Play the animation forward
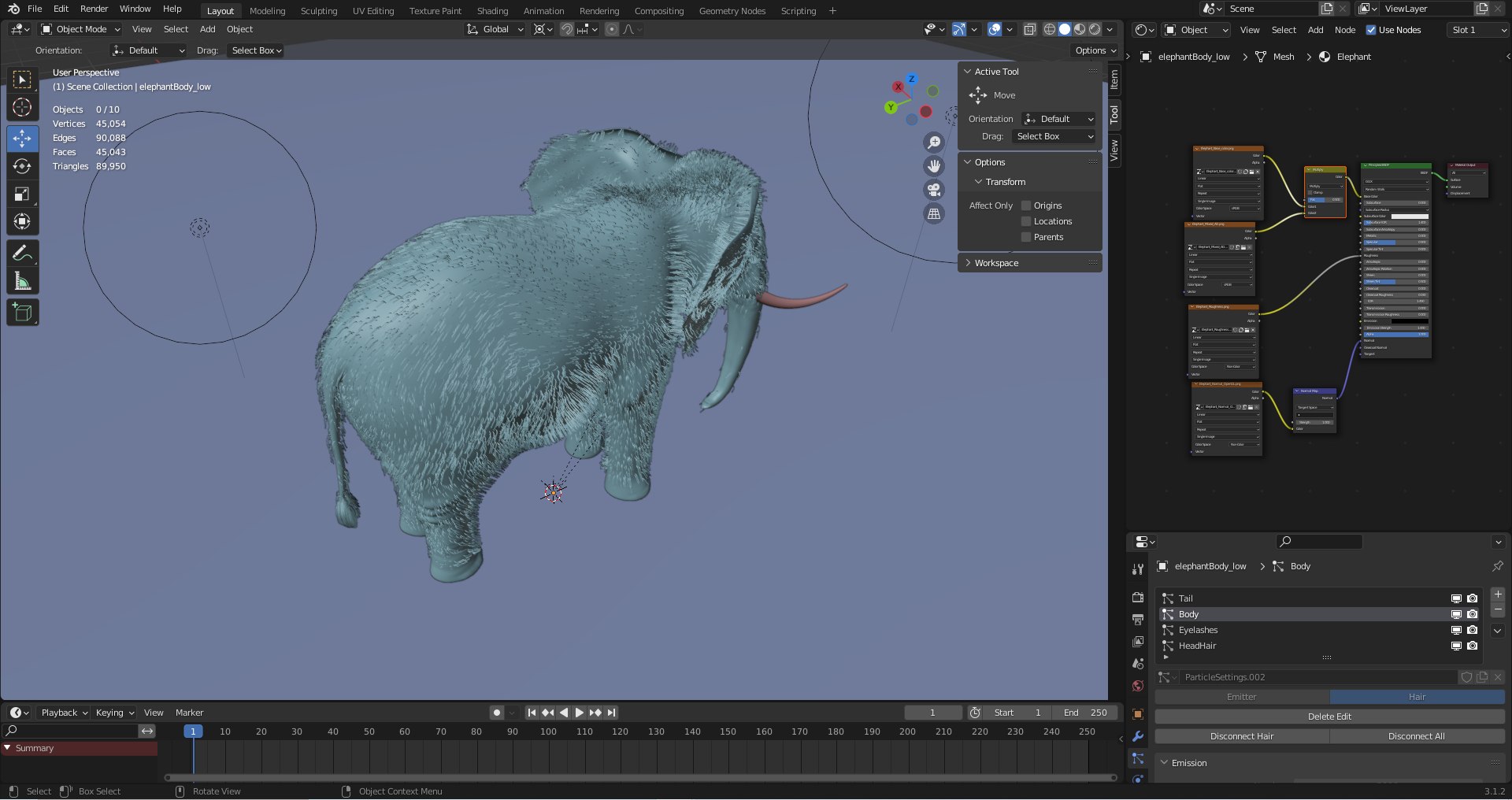The width and height of the screenshot is (1512, 800). click(580, 713)
